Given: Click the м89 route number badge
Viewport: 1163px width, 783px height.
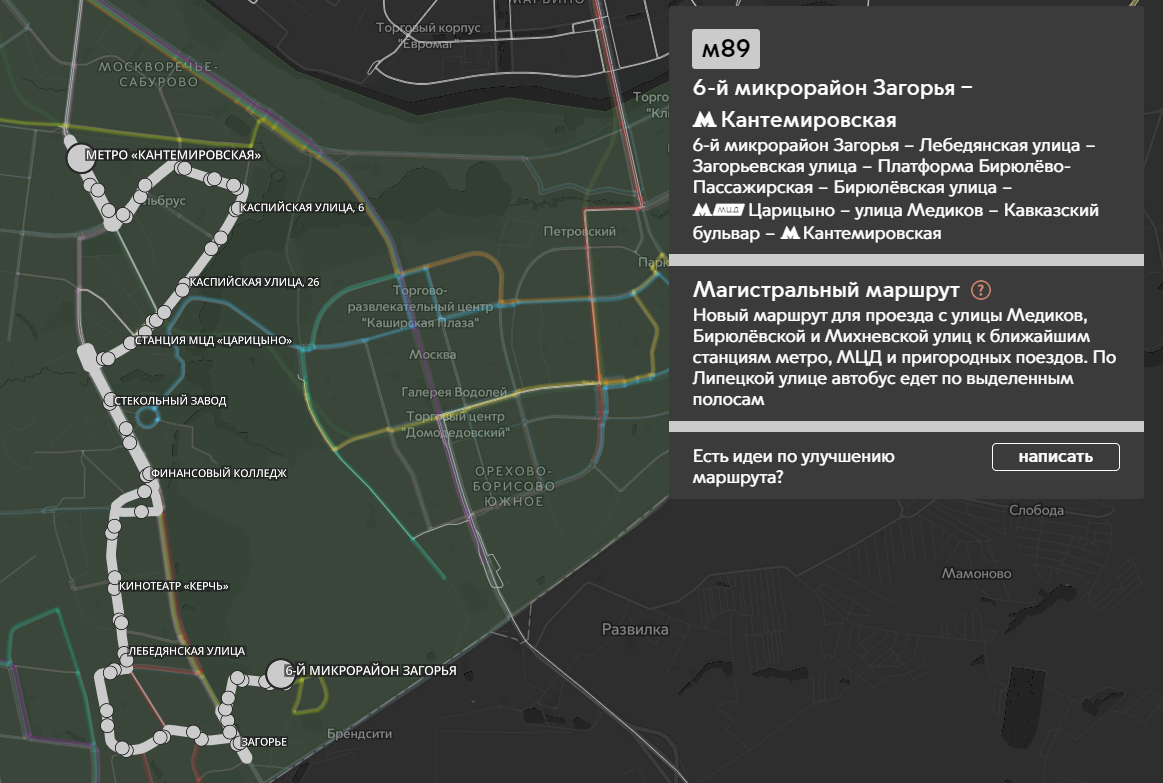Looking at the screenshot, I should [x=725, y=49].
